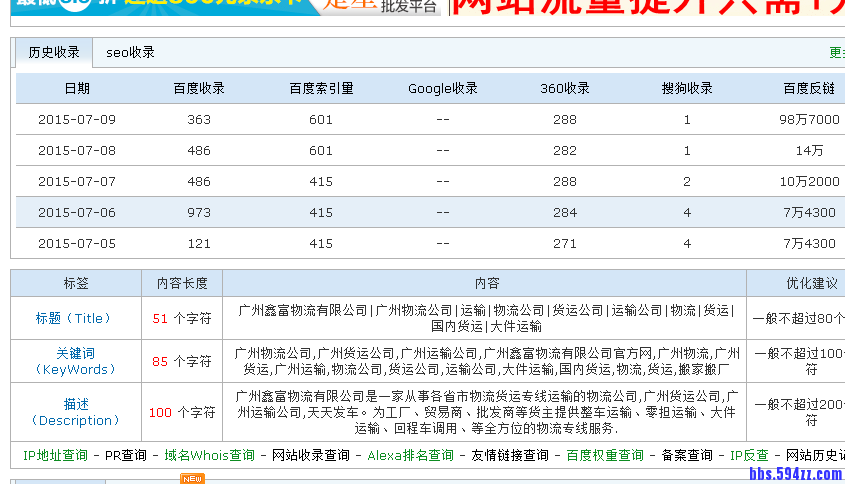Image resolution: width=845 pixels, height=484 pixels.
Task: Click the 日期 column header
Action: coord(77,88)
